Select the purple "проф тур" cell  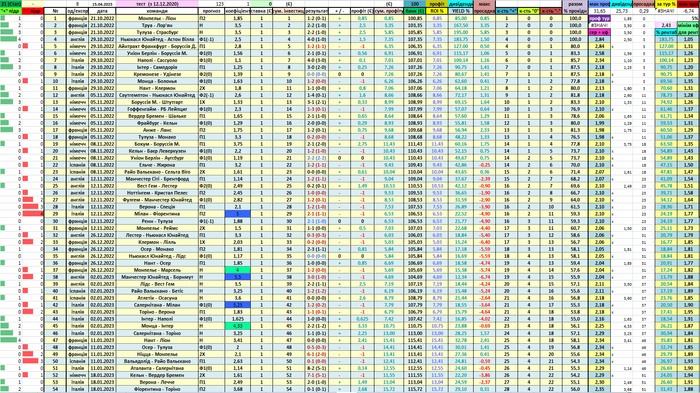click(599, 19)
